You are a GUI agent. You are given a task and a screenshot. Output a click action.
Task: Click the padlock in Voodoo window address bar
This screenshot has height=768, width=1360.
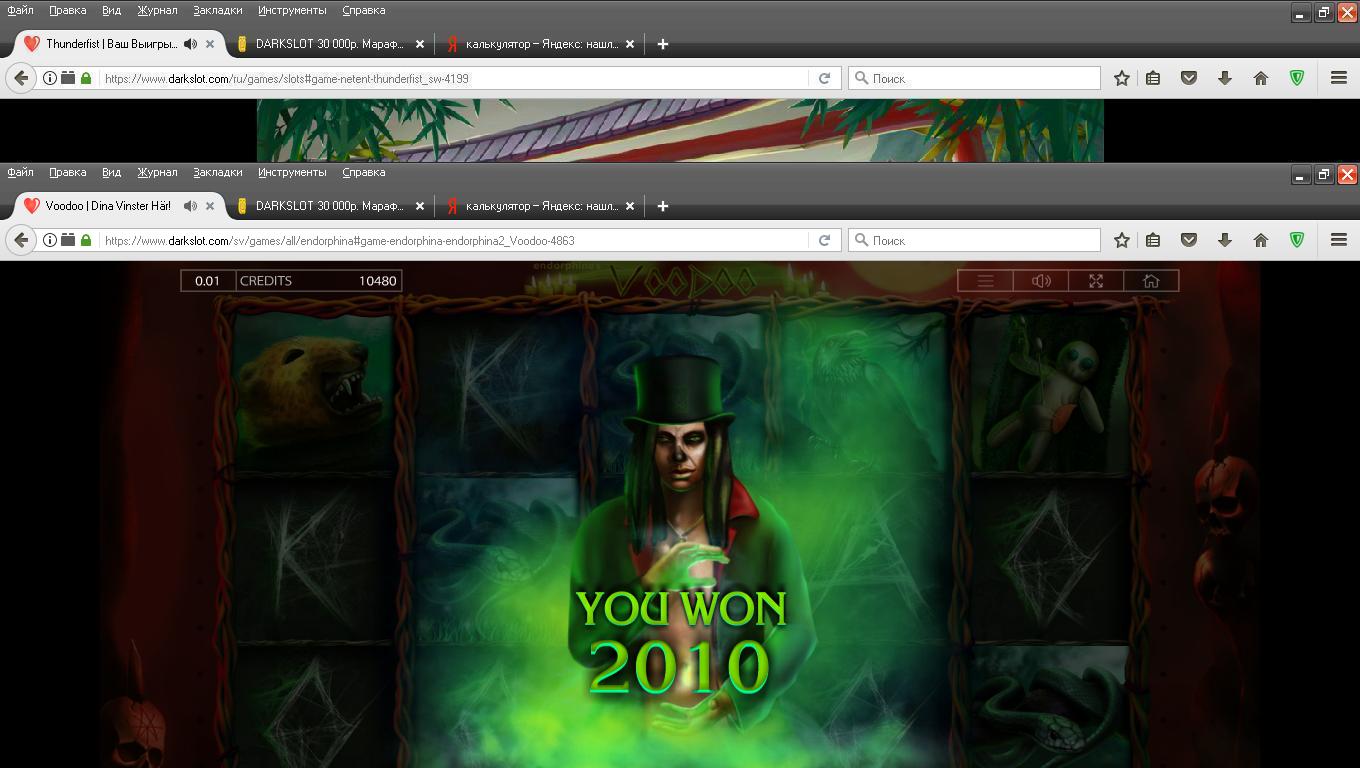(86, 240)
